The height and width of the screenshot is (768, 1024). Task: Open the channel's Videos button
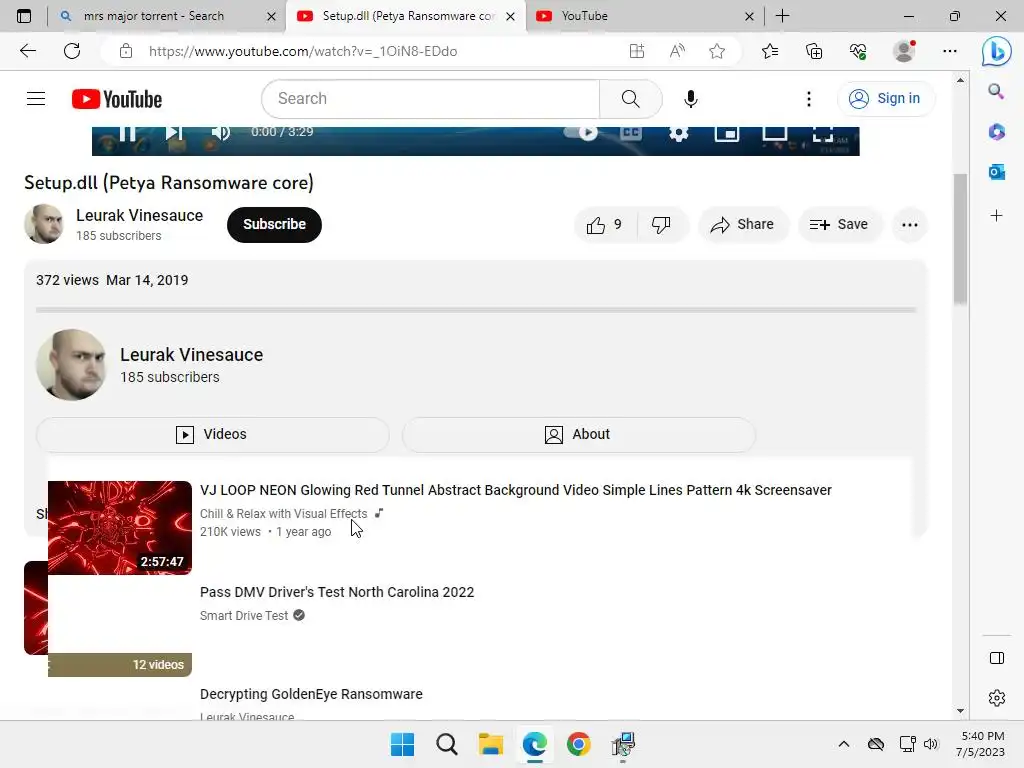coord(212,434)
